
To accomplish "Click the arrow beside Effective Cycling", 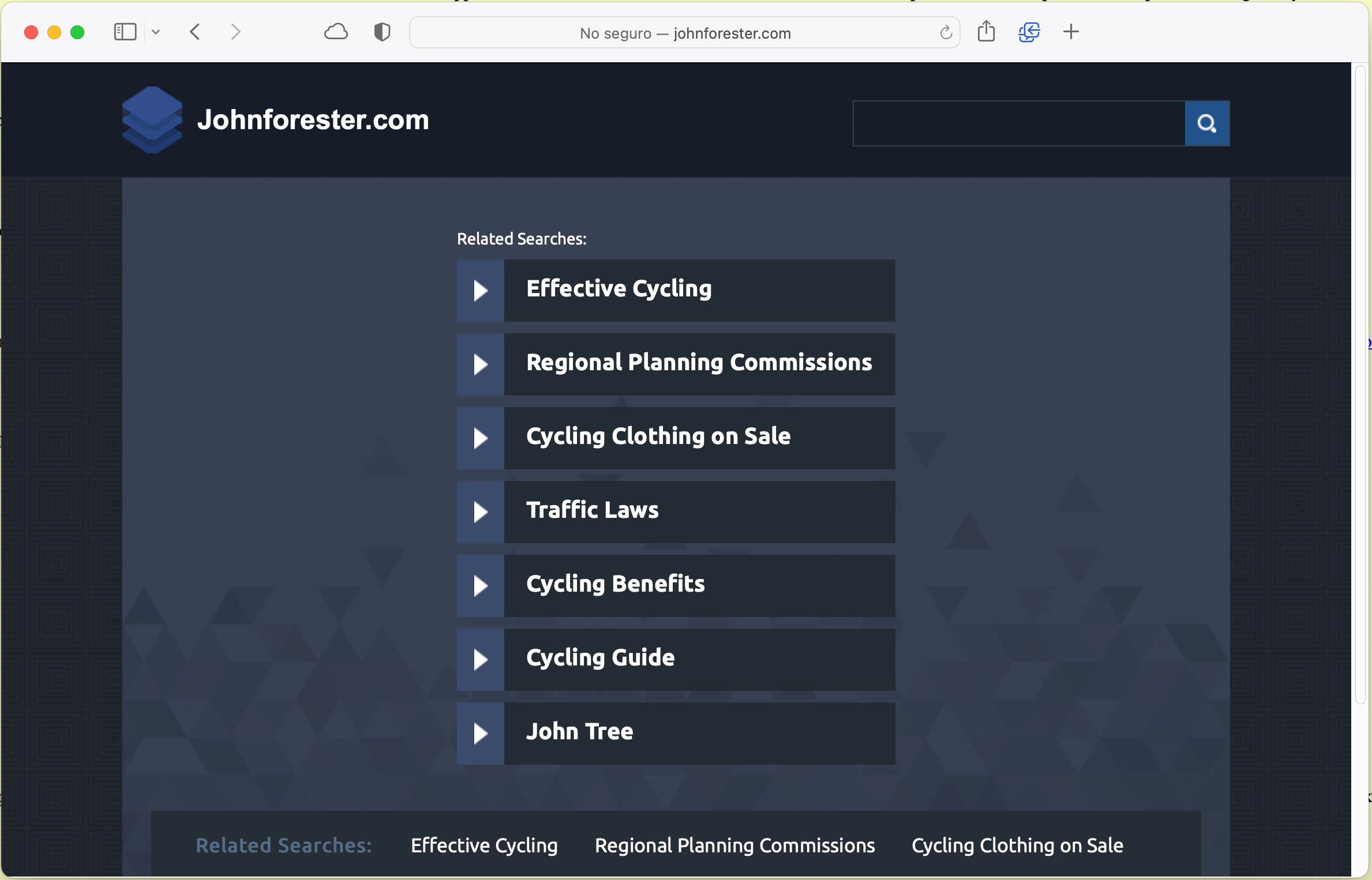I will coord(481,291).
